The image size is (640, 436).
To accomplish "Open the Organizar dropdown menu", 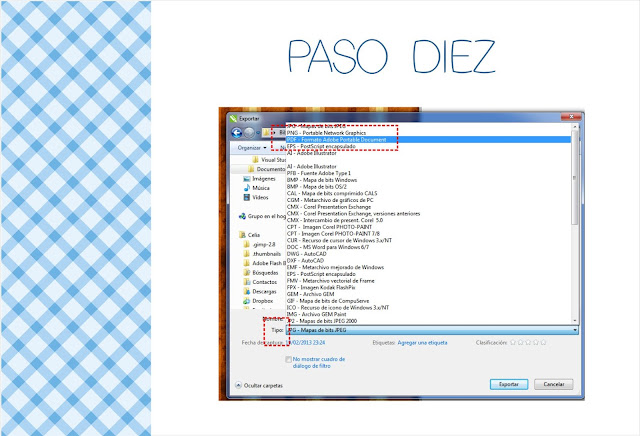I will click(x=252, y=147).
